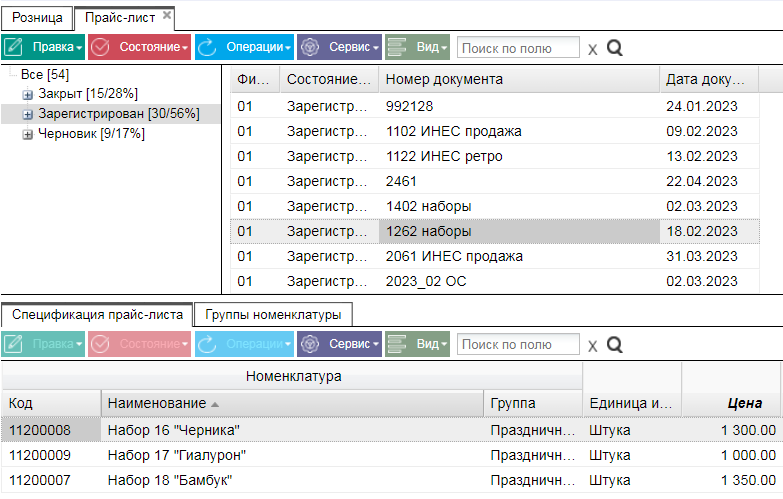
Task: Select document row 992128
Action: [x=495, y=106]
